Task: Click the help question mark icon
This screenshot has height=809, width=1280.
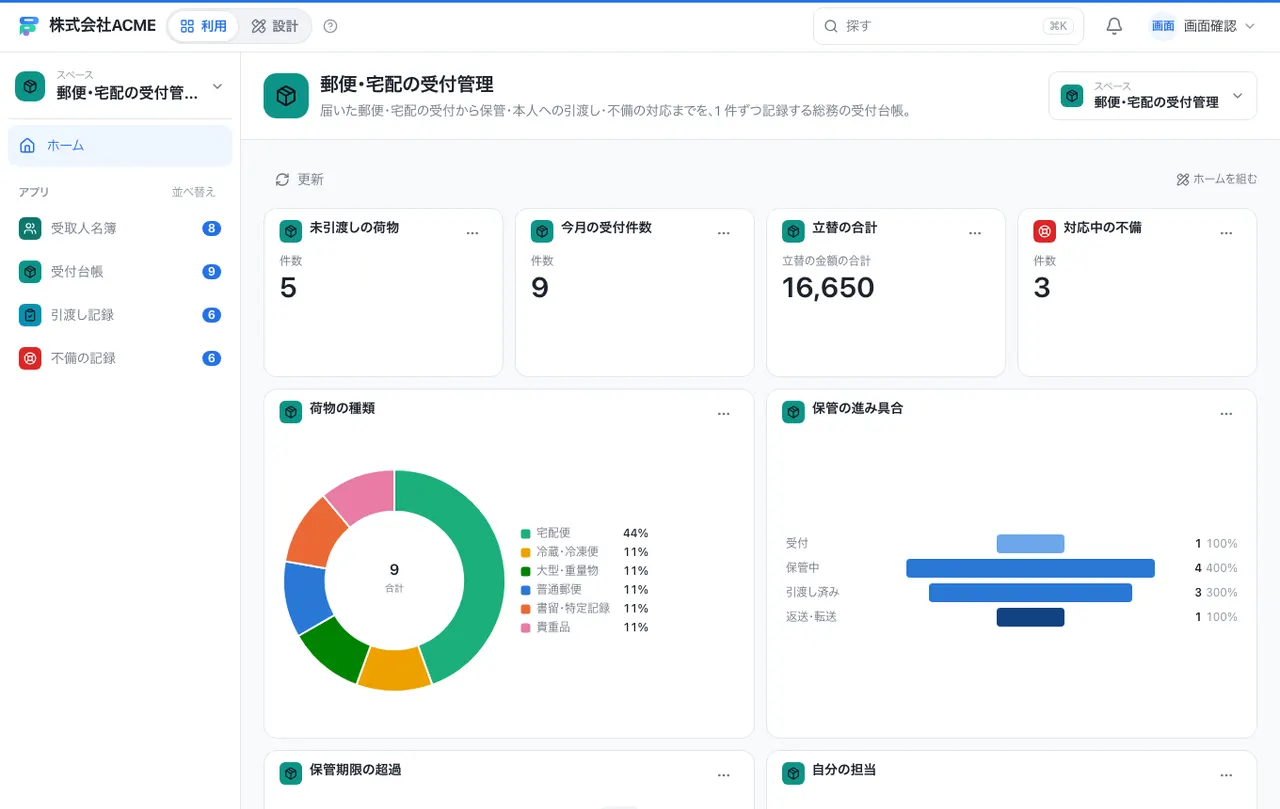Action: (331, 26)
